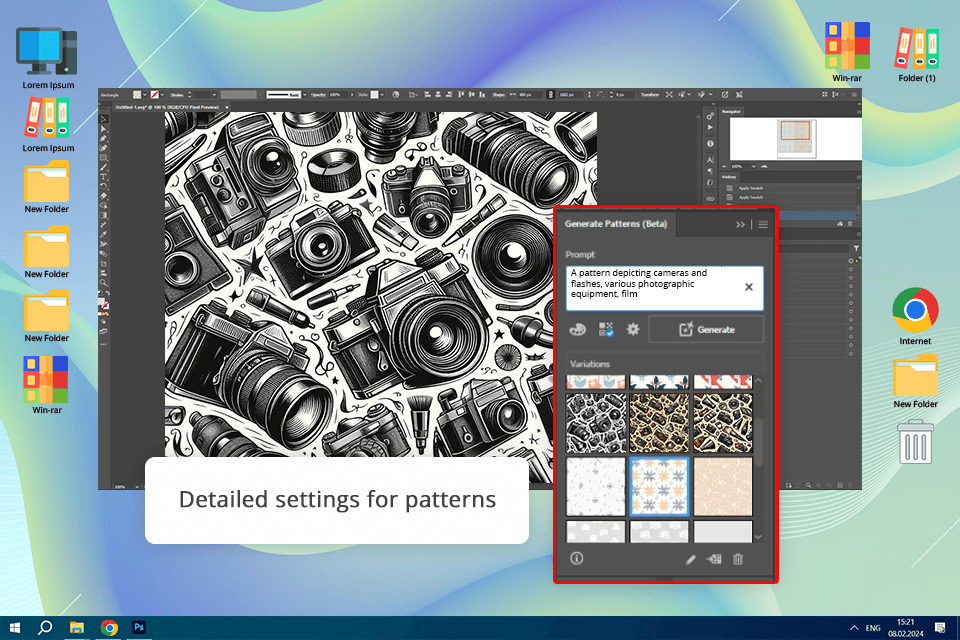
Task: Click the variations scrollbar up arrow
Action: [759, 381]
